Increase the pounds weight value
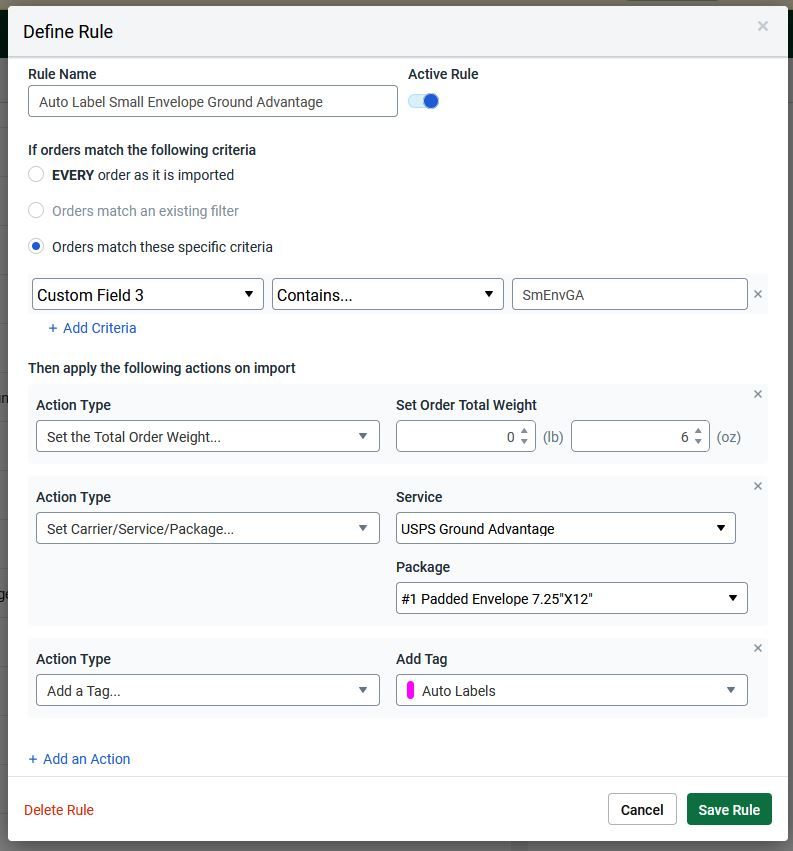Screen dimensions: 793x851 coord(524,431)
